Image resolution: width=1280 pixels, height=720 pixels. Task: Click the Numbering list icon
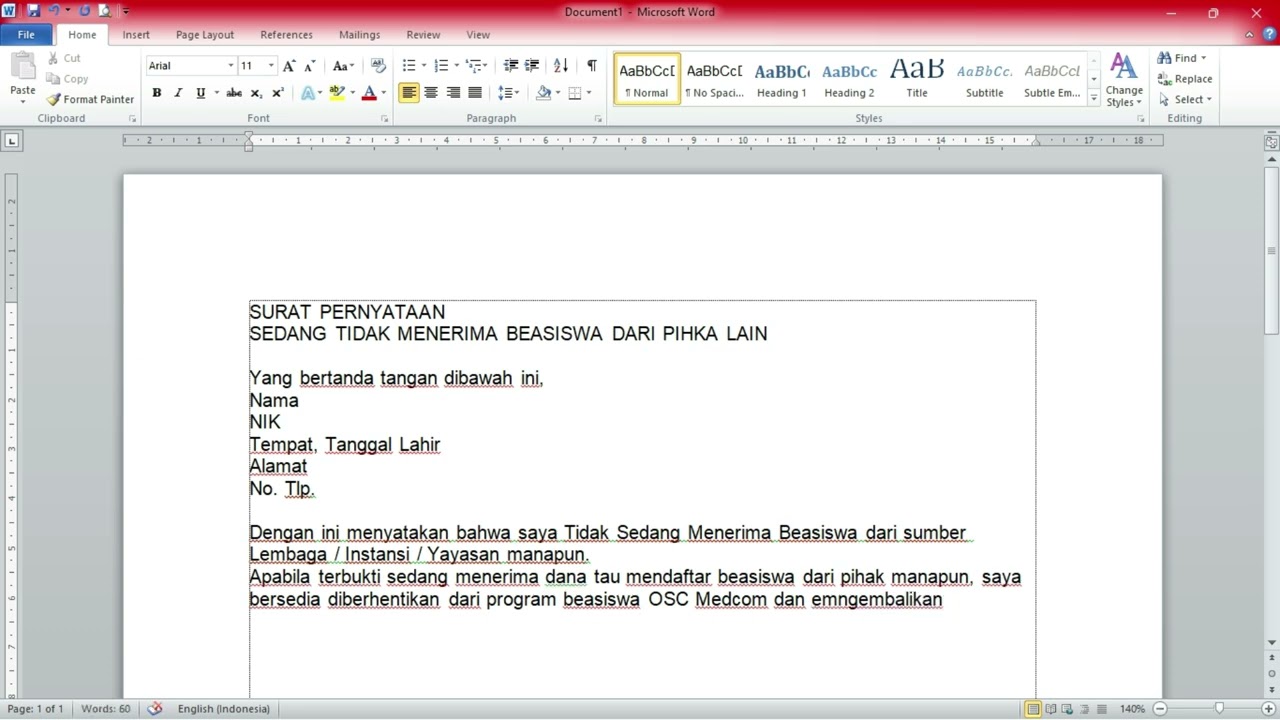click(x=441, y=66)
